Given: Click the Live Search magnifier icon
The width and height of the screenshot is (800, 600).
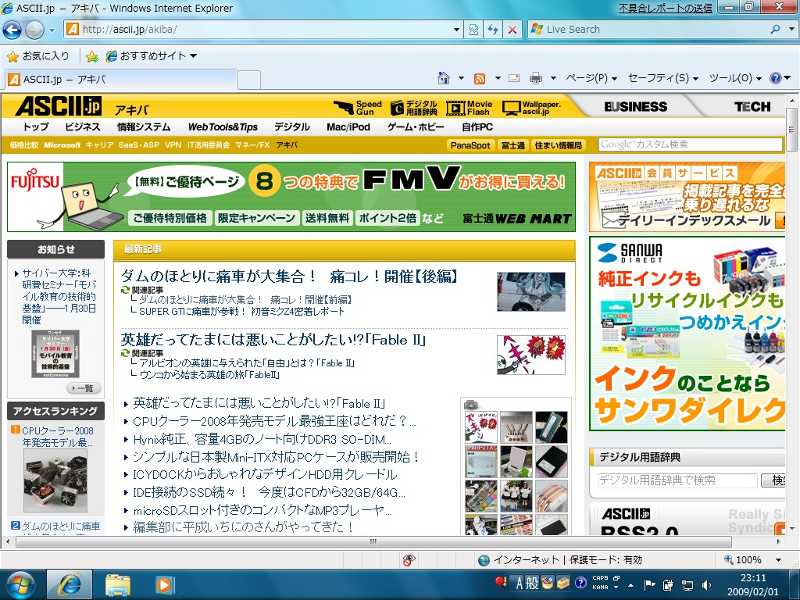Looking at the screenshot, I should [776, 30].
